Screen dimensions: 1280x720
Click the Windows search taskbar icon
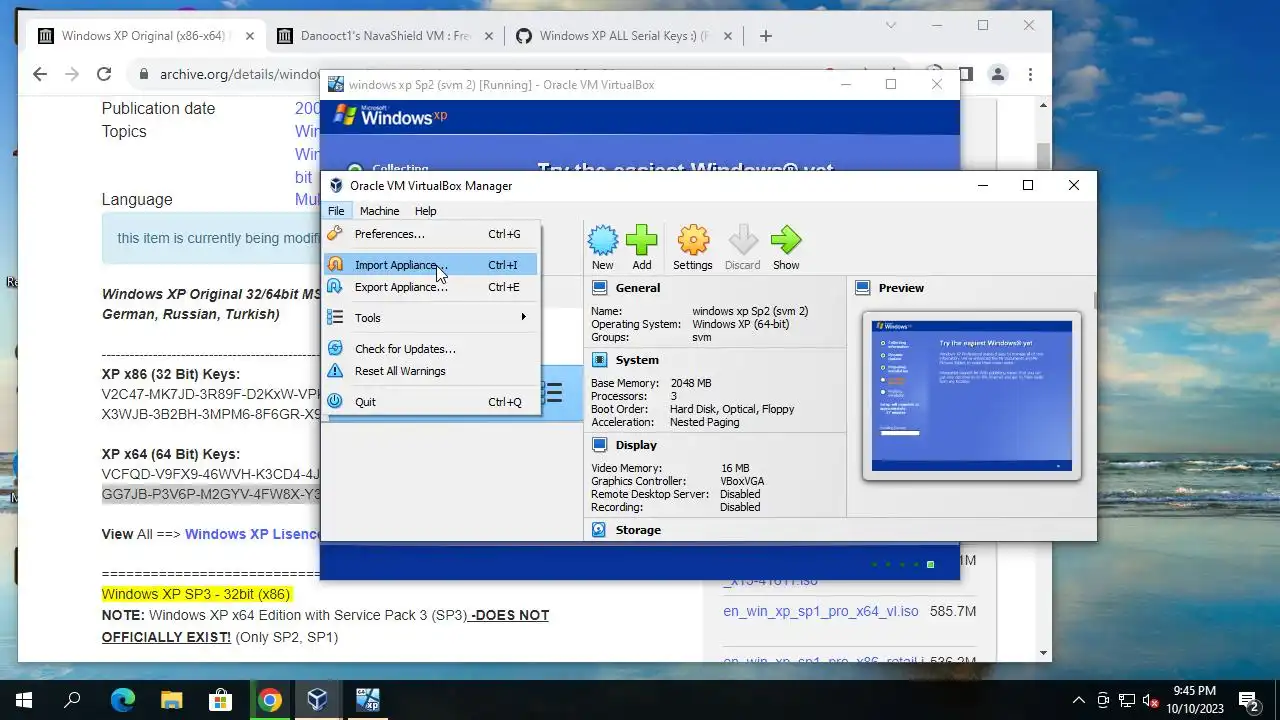[x=72, y=700]
